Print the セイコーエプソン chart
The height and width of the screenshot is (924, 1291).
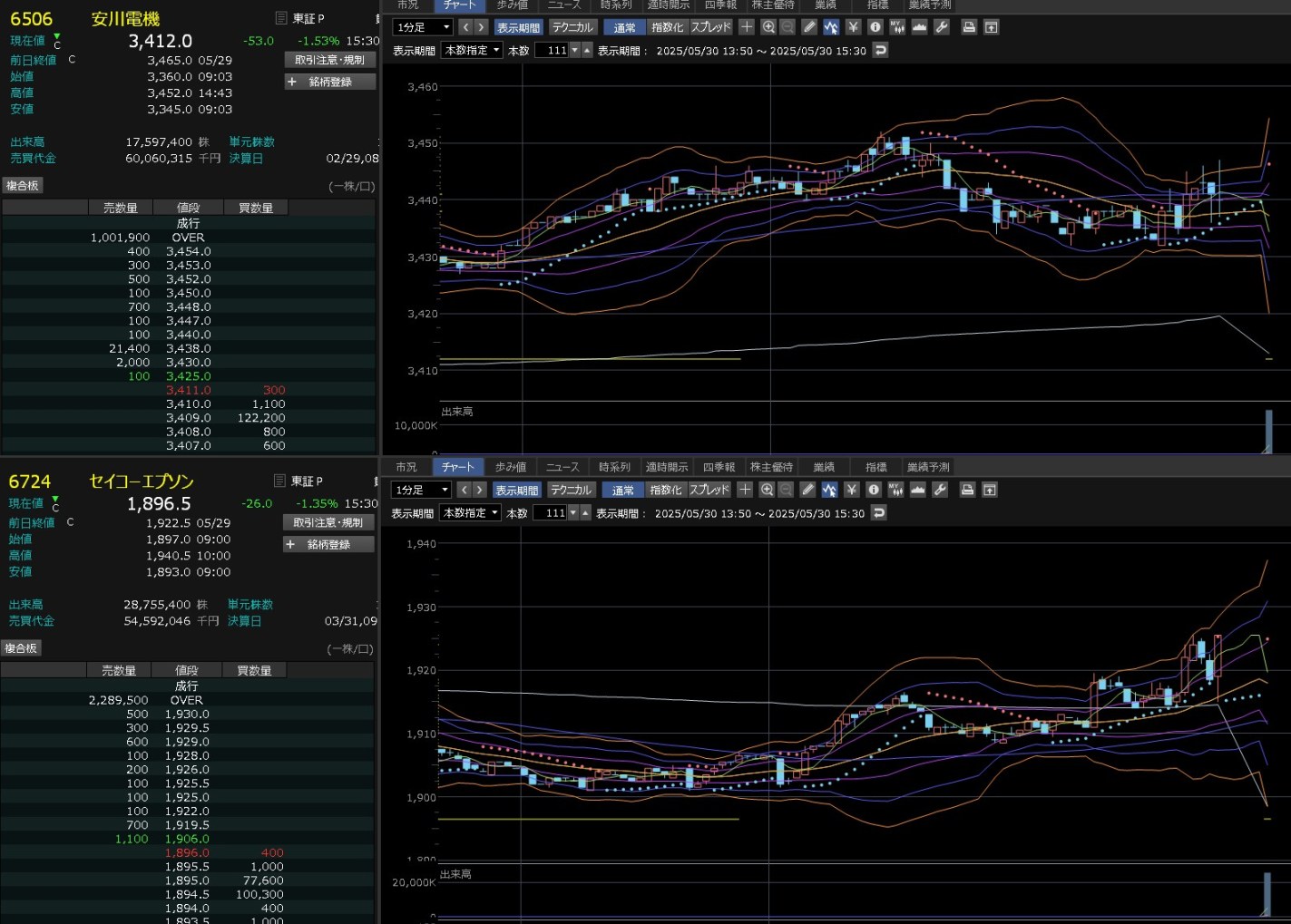(967, 490)
